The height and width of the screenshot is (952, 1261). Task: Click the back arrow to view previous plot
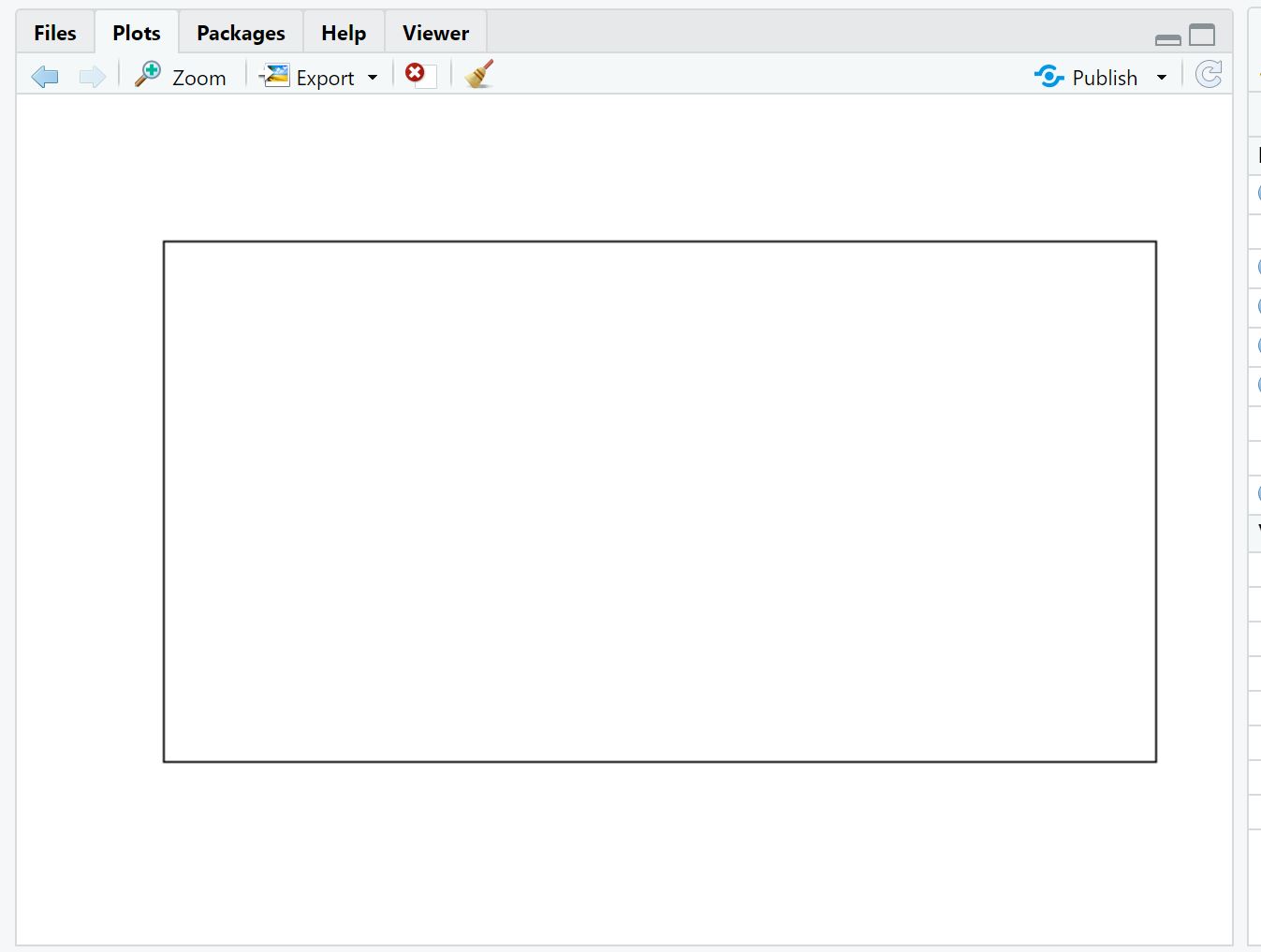(x=44, y=76)
